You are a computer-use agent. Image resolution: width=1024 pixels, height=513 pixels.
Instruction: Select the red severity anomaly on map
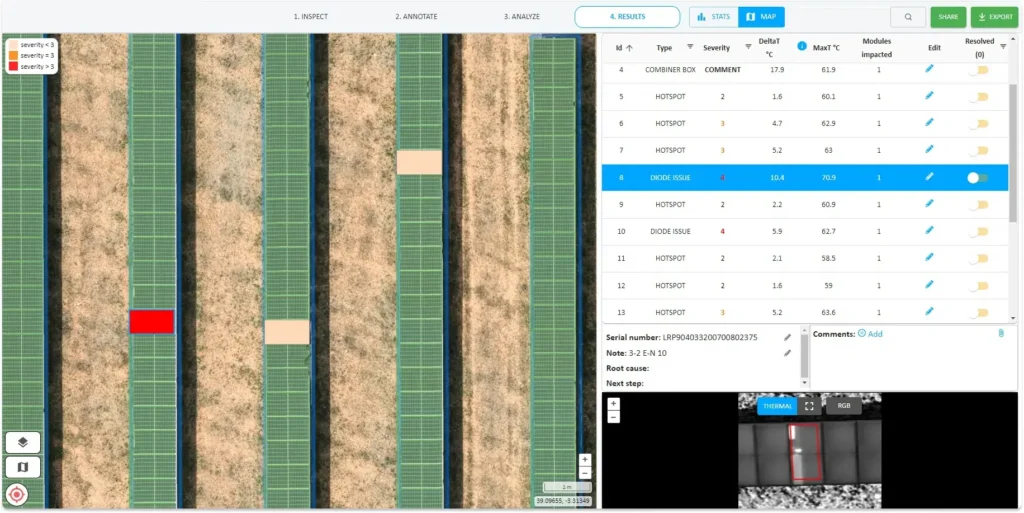pos(152,321)
